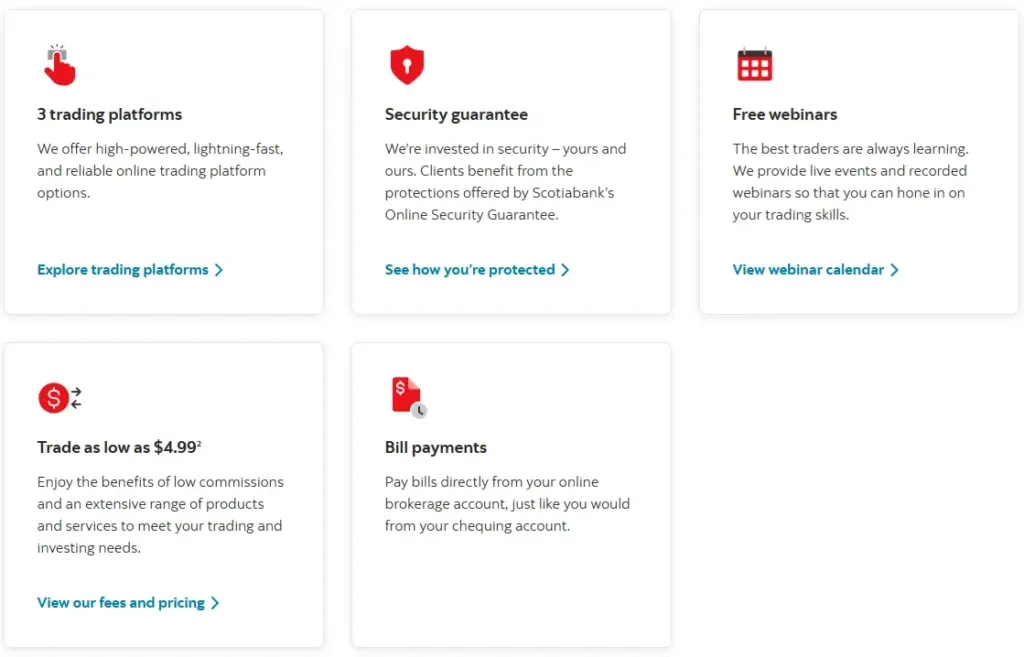Click the bill payments document icon
This screenshot has height=657, width=1024.
408,397
